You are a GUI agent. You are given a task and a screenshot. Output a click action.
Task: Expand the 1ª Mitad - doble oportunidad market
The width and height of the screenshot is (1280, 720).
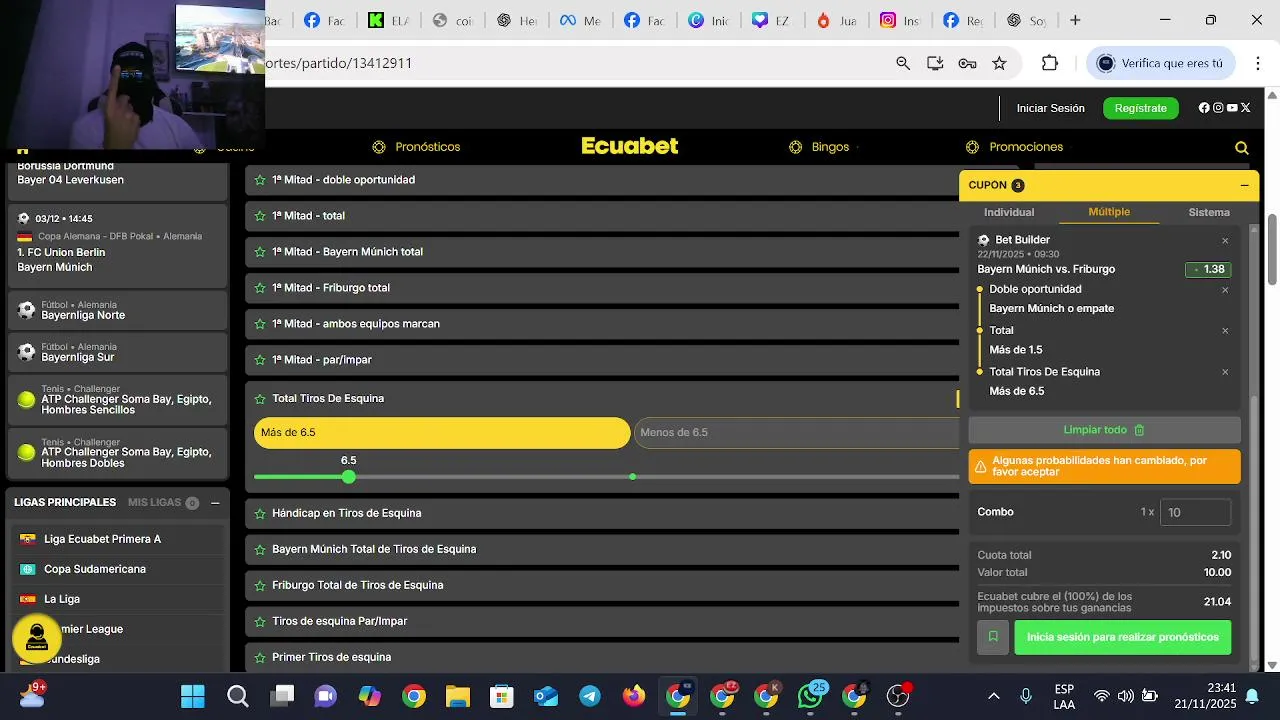click(x=602, y=180)
